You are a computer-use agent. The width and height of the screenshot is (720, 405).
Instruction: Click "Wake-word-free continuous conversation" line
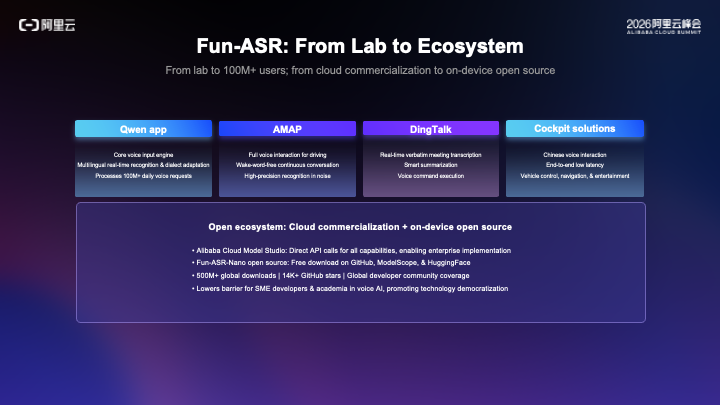tap(287, 165)
